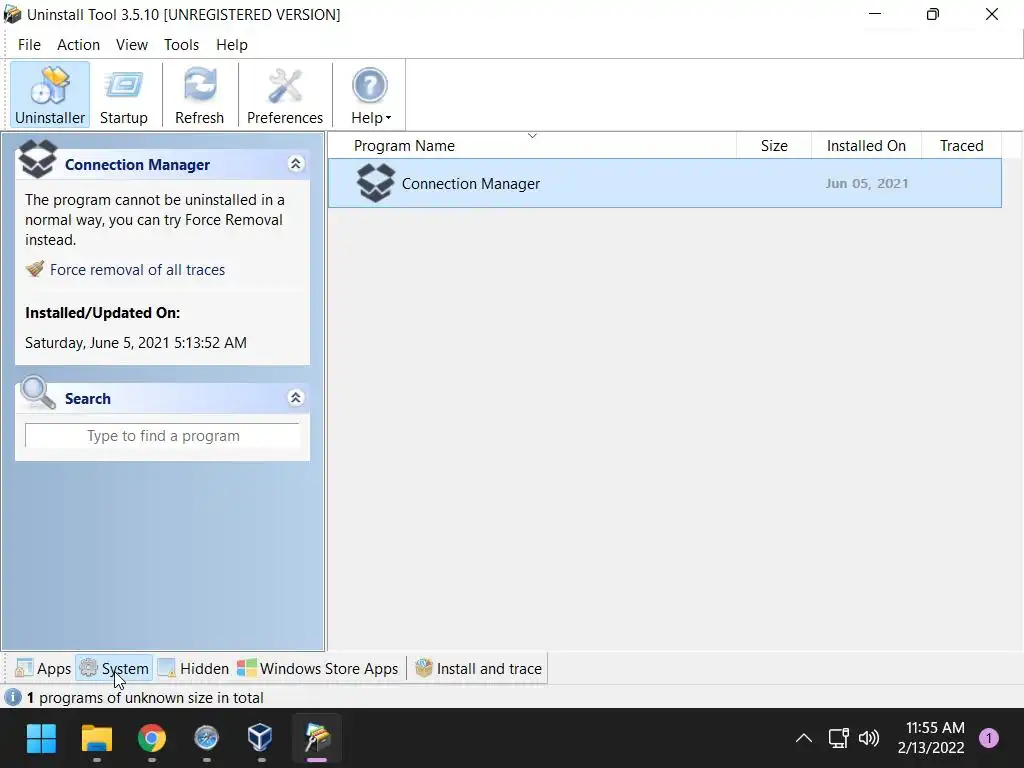Image resolution: width=1024 pixels, height=768 pixels.
Task: Open the Help dropdown in toolbar
Action: (x=370, y=95)
